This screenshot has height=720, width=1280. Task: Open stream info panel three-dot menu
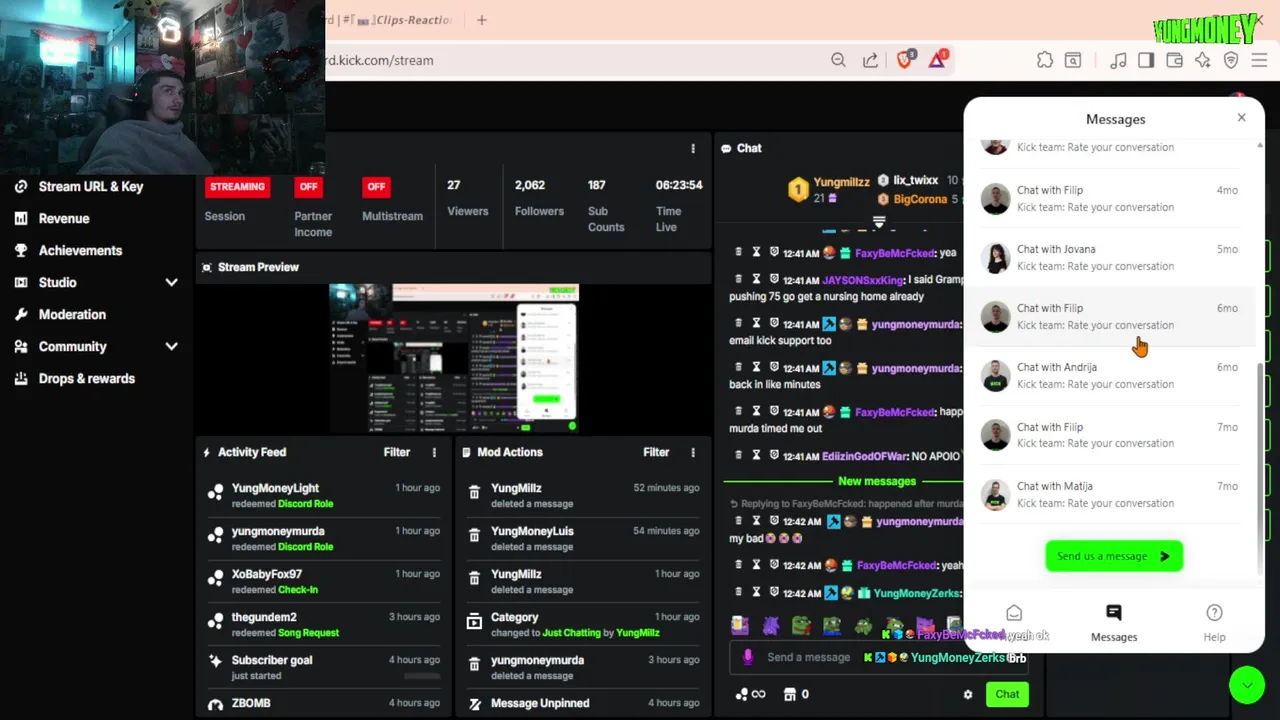click(693, 148)
